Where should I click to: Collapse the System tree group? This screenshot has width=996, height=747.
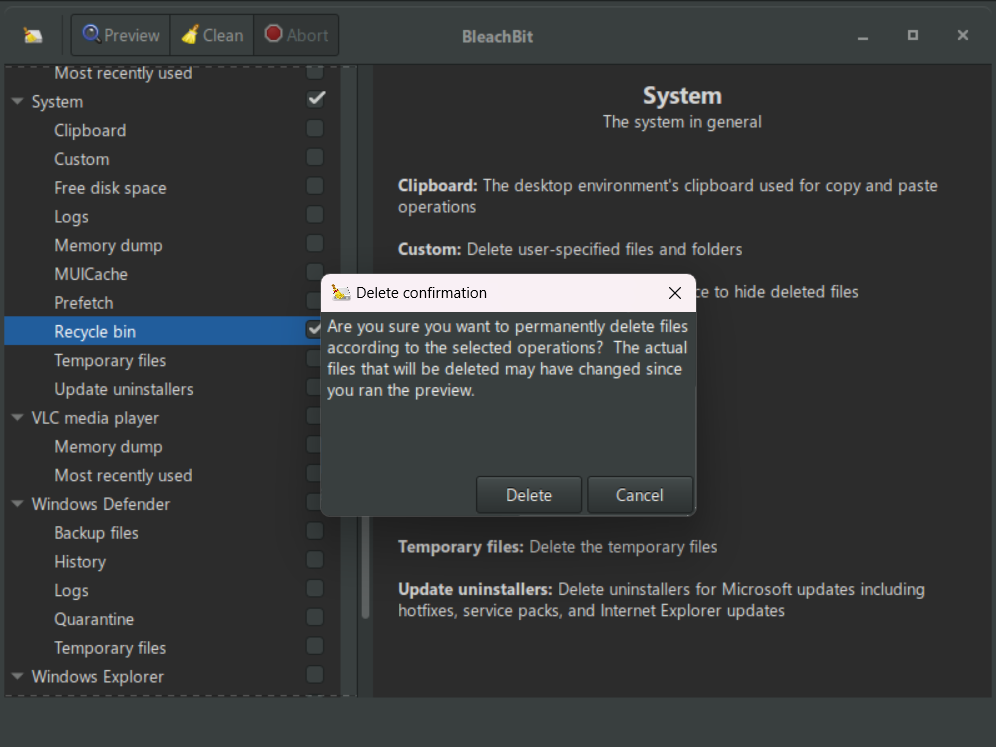[18, 101]
